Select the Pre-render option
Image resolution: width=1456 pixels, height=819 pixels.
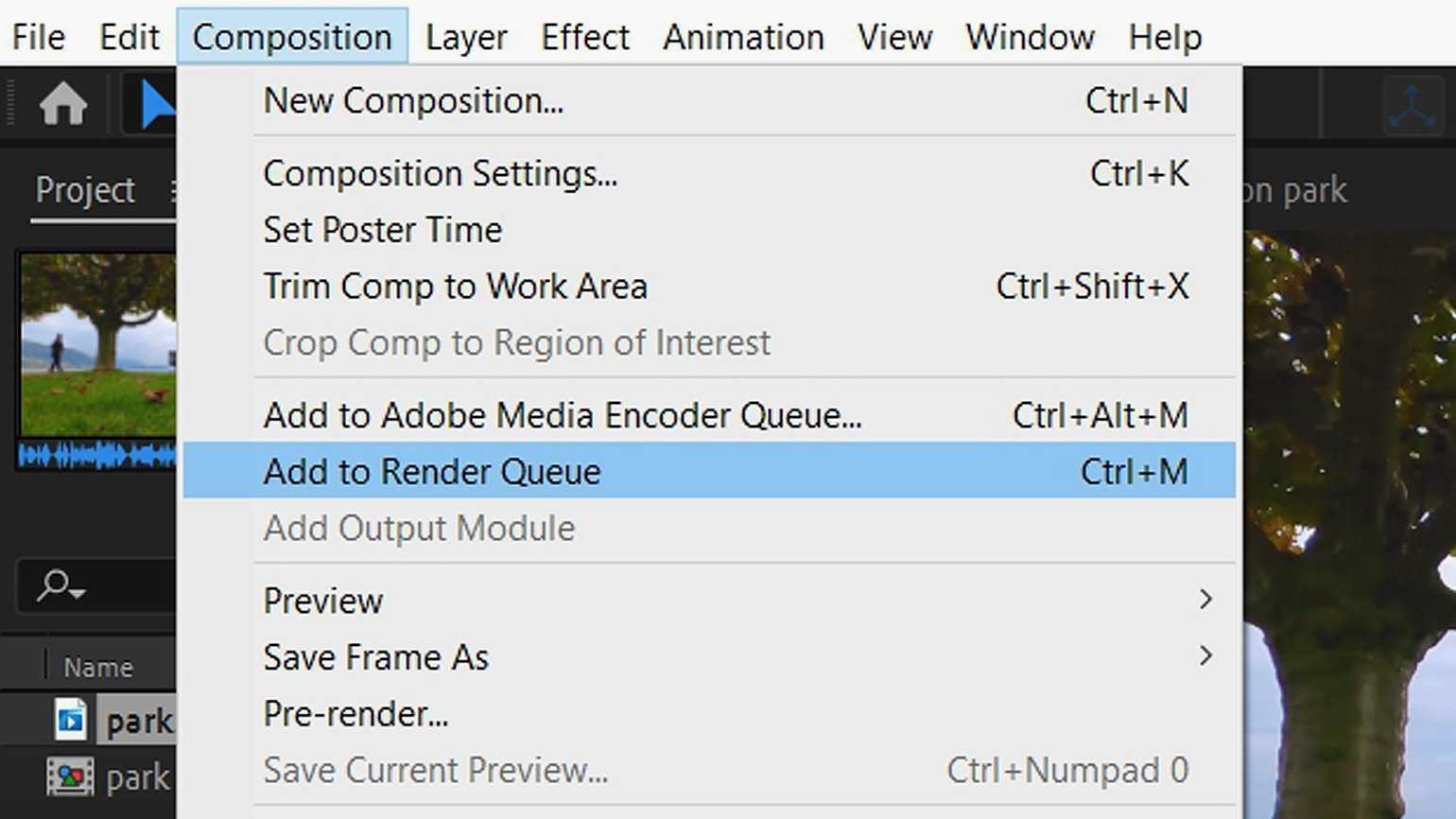[355, 714]
